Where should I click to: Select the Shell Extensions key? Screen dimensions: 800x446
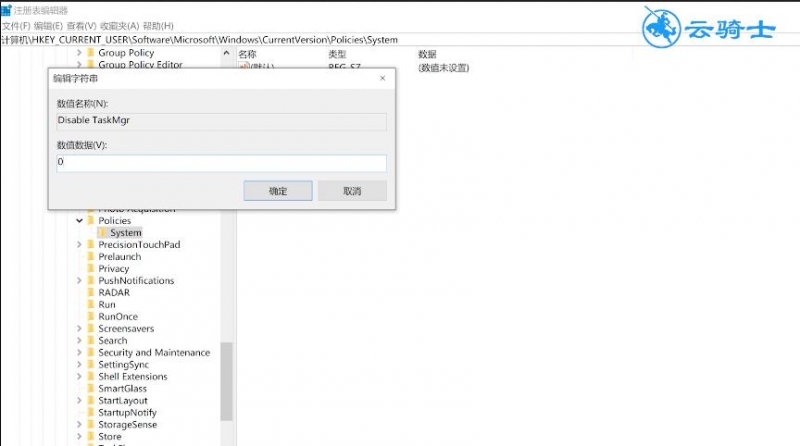pos(133,377)
